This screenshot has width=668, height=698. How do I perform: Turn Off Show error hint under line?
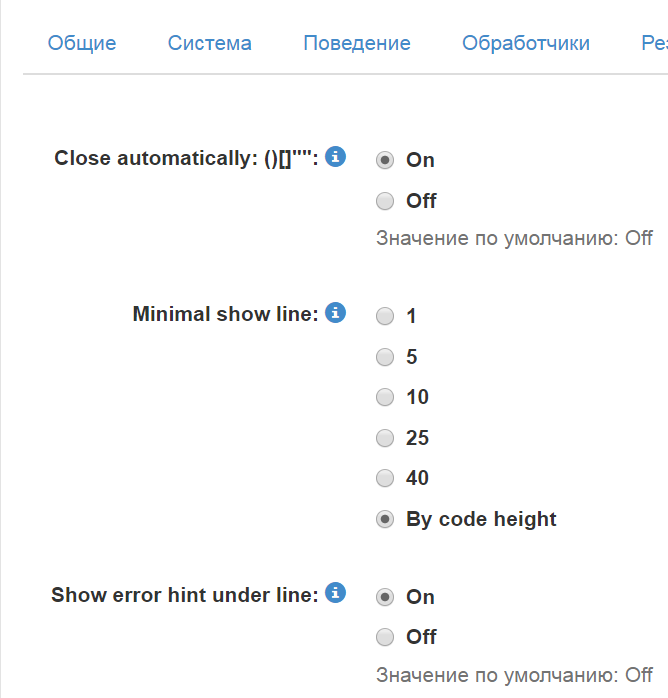[x=385, y=637]
